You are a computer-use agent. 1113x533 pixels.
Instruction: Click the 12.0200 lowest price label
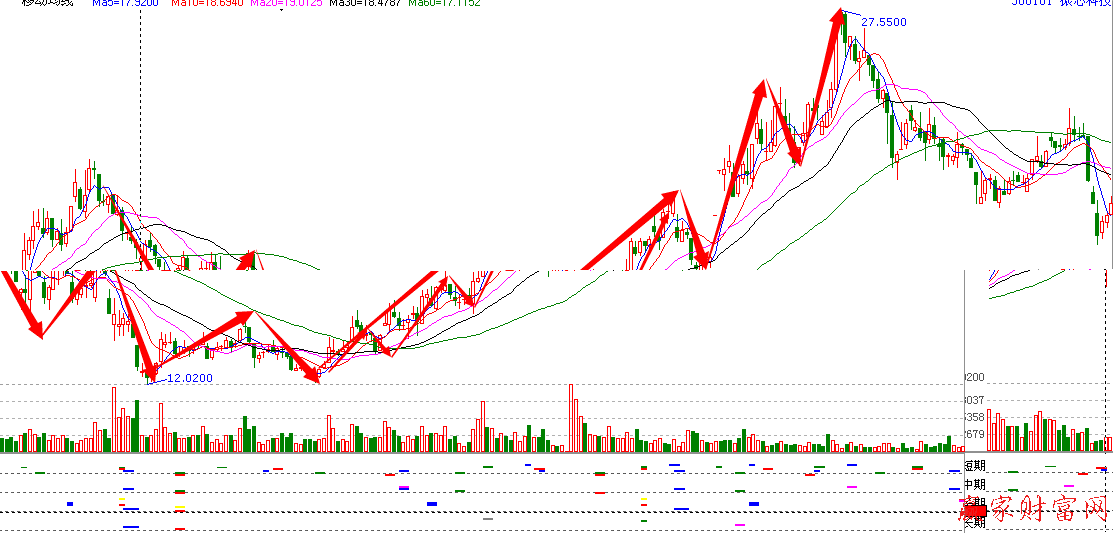coord(190,378)
